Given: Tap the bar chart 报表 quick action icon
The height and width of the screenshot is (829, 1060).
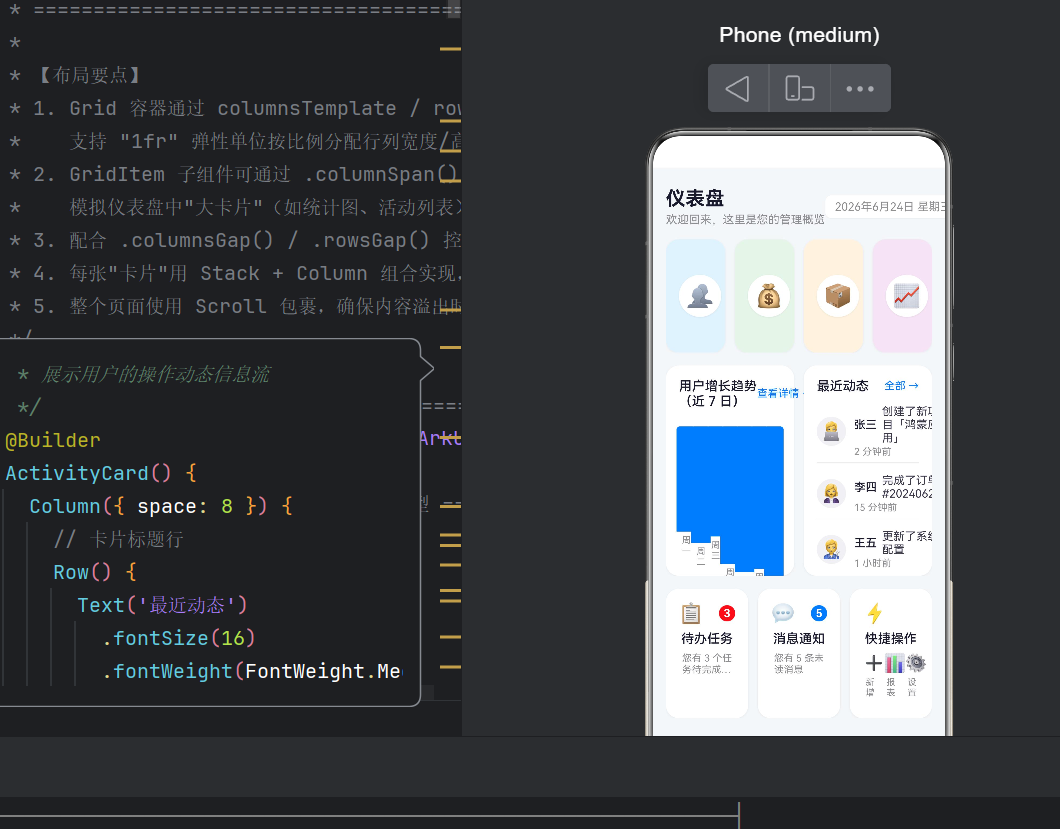Looking at the screenshot, I should (894, 663).
